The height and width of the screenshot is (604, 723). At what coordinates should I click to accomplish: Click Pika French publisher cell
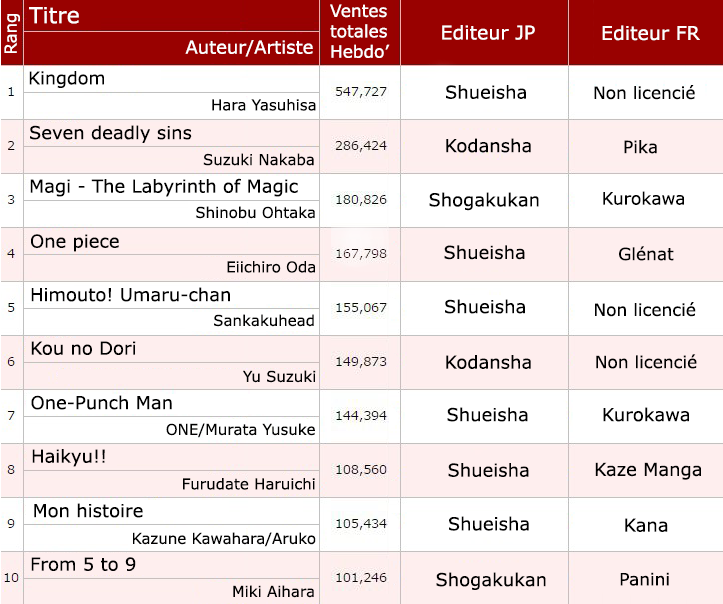[x=640, y=147]
